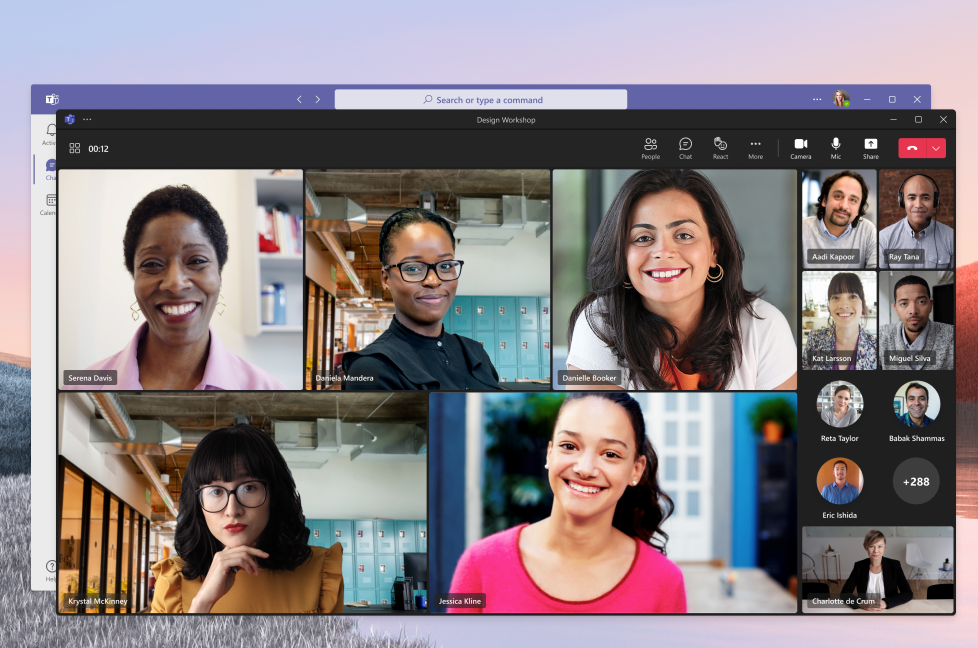Click the search or type a command box
Screen dimensions: 978x648
click(x=481, y=100)
